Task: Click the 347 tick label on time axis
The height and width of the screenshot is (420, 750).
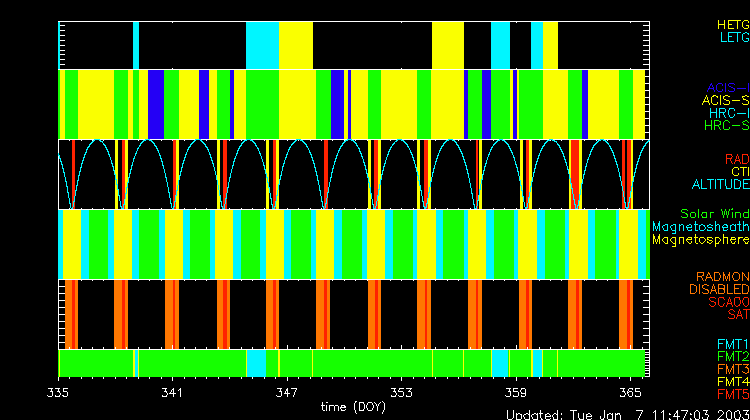Action: (287, 392)
